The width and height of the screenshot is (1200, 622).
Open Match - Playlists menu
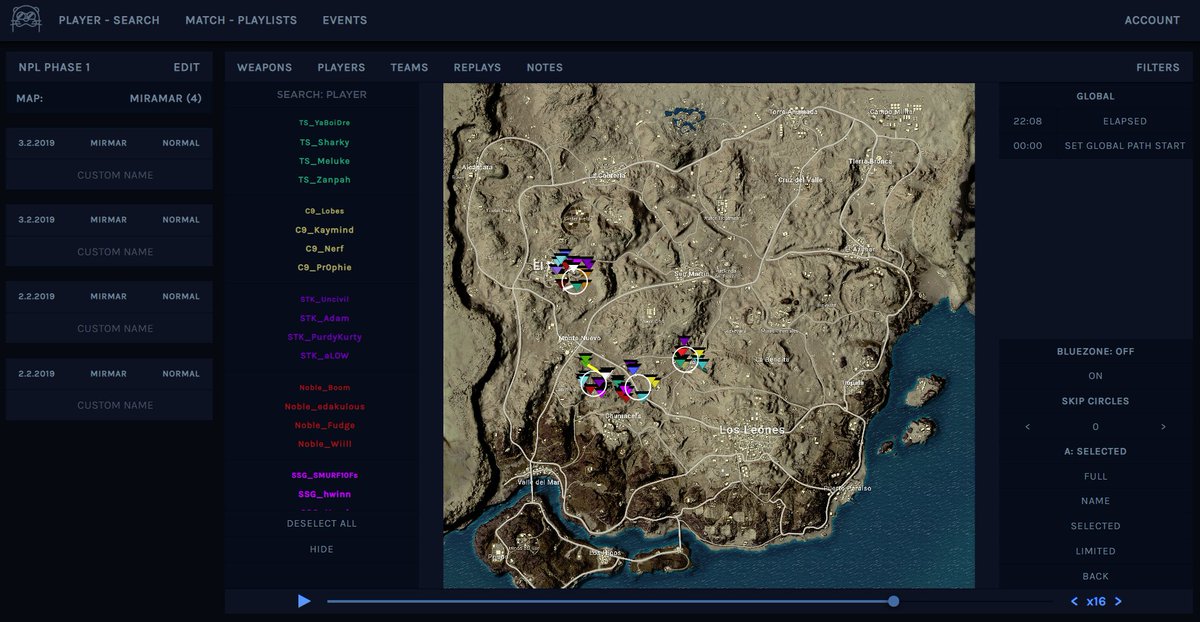click(x=241, y=20)
